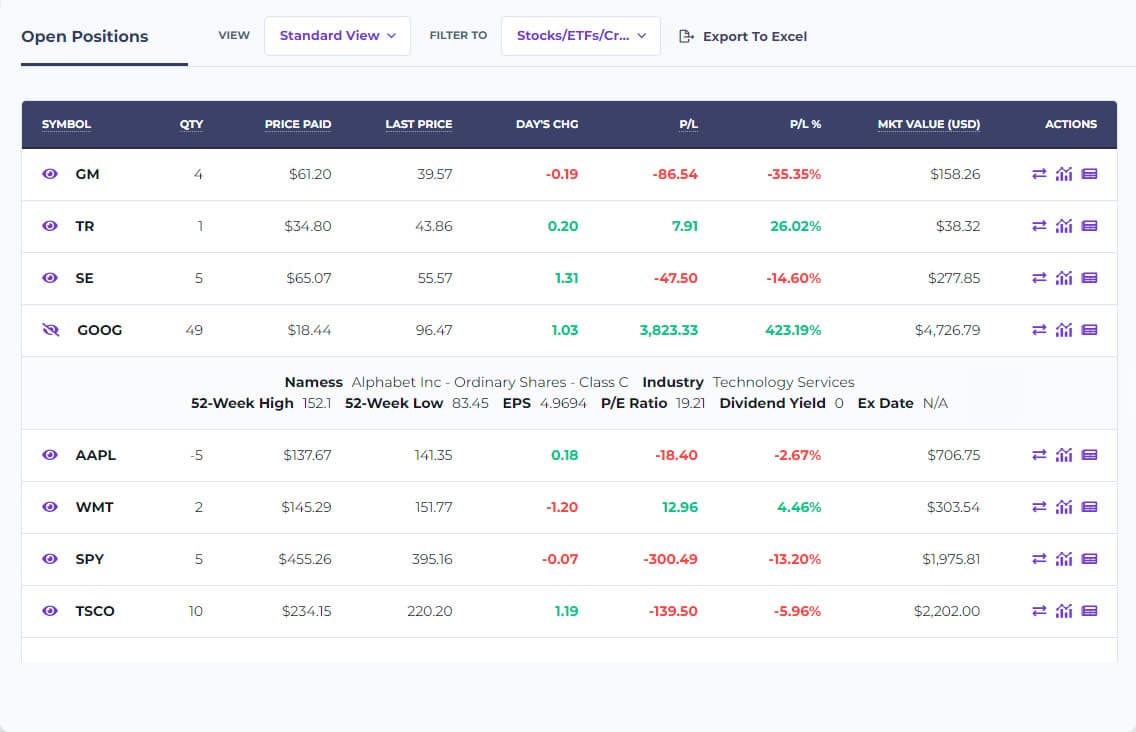Click the $2,202.00 market value
Viewport: 1136px width, 732px height.
[947, 611]
